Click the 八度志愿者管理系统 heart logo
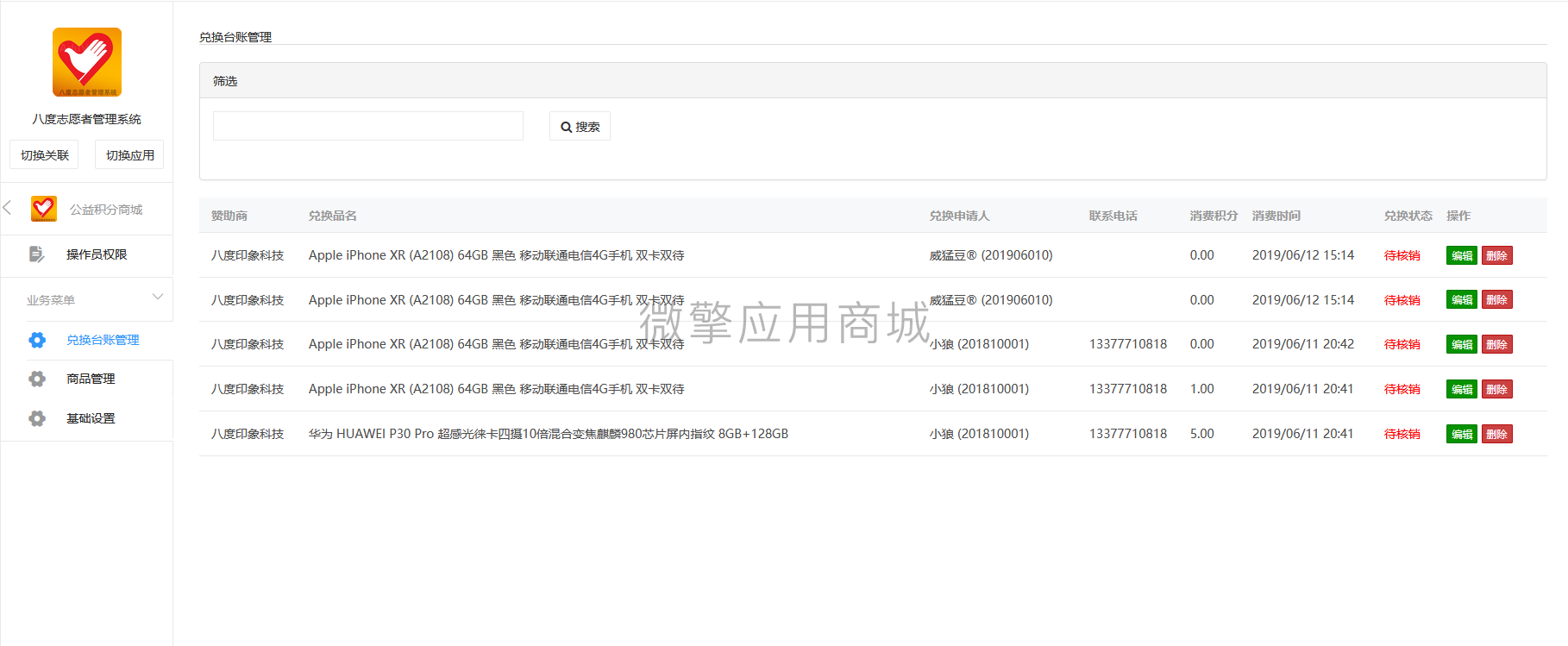The width and height of the screenshot is (1568, 646). click(x=87, y=62)
